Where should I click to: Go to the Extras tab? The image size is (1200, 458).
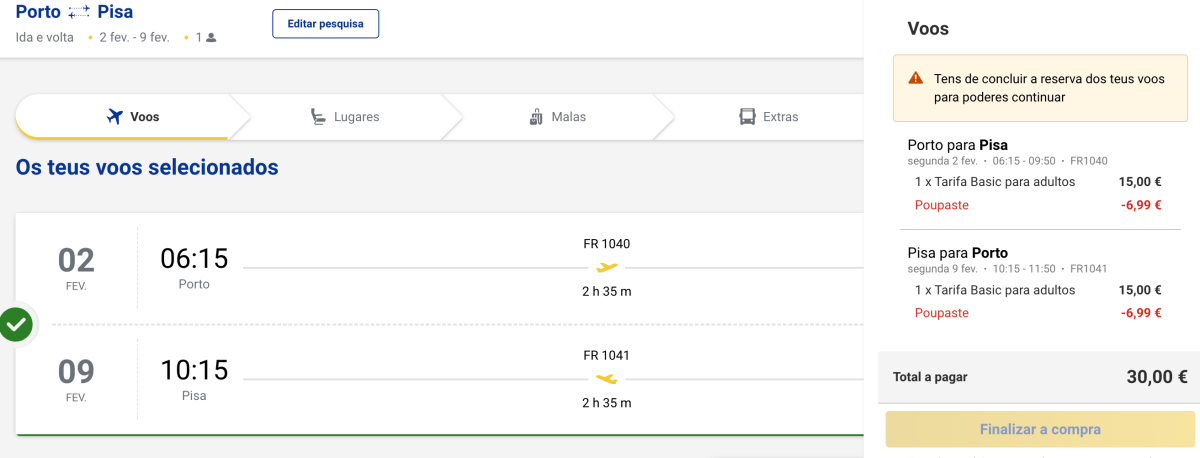pos(768,117)
